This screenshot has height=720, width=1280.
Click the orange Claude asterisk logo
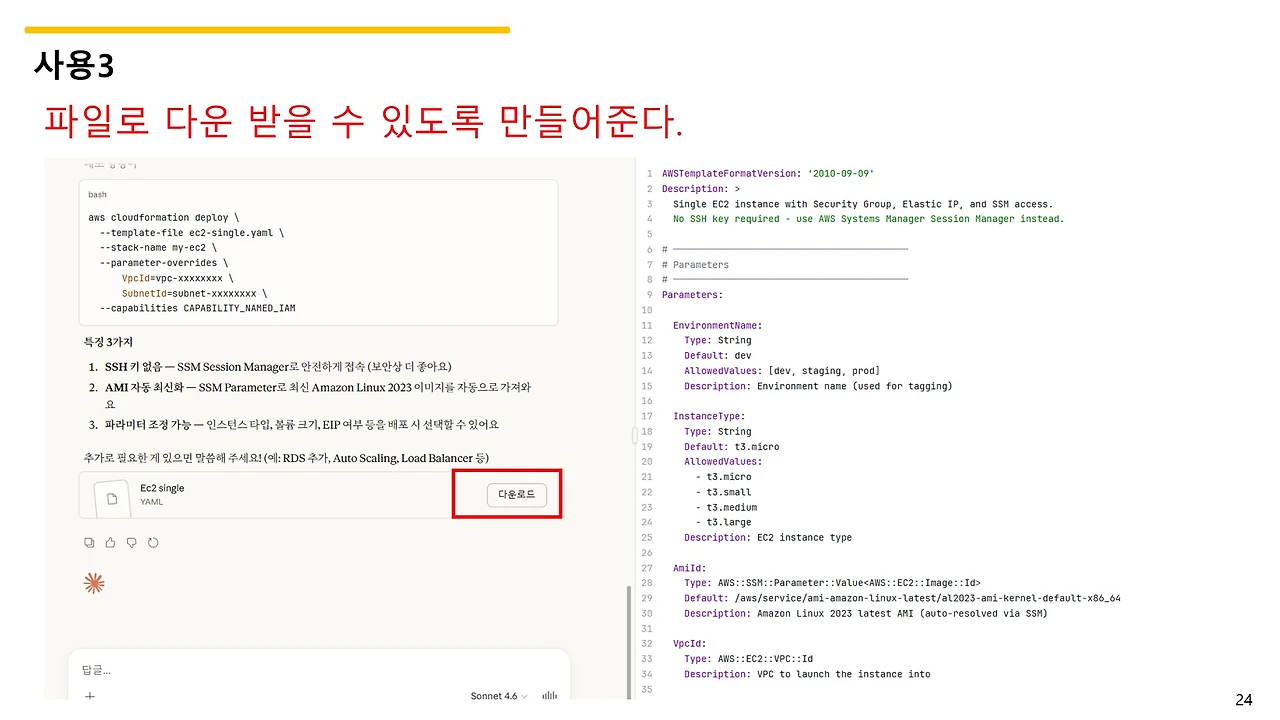(x=94, y=583)
